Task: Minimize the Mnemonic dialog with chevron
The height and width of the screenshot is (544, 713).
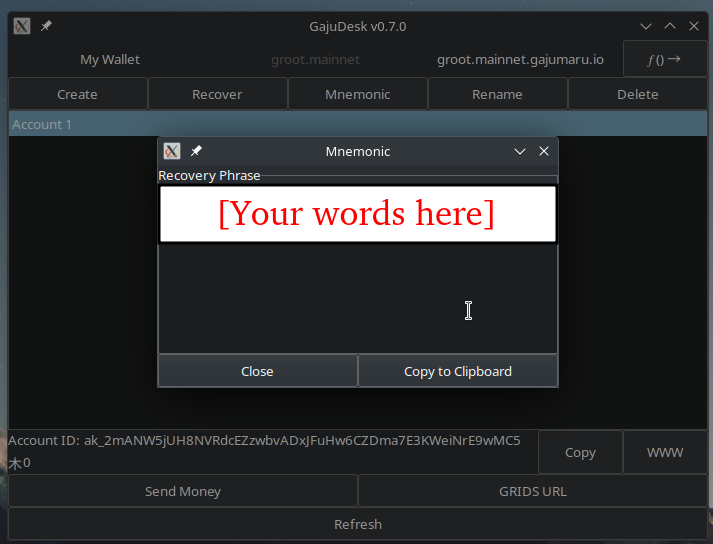Action: point(520,151)
